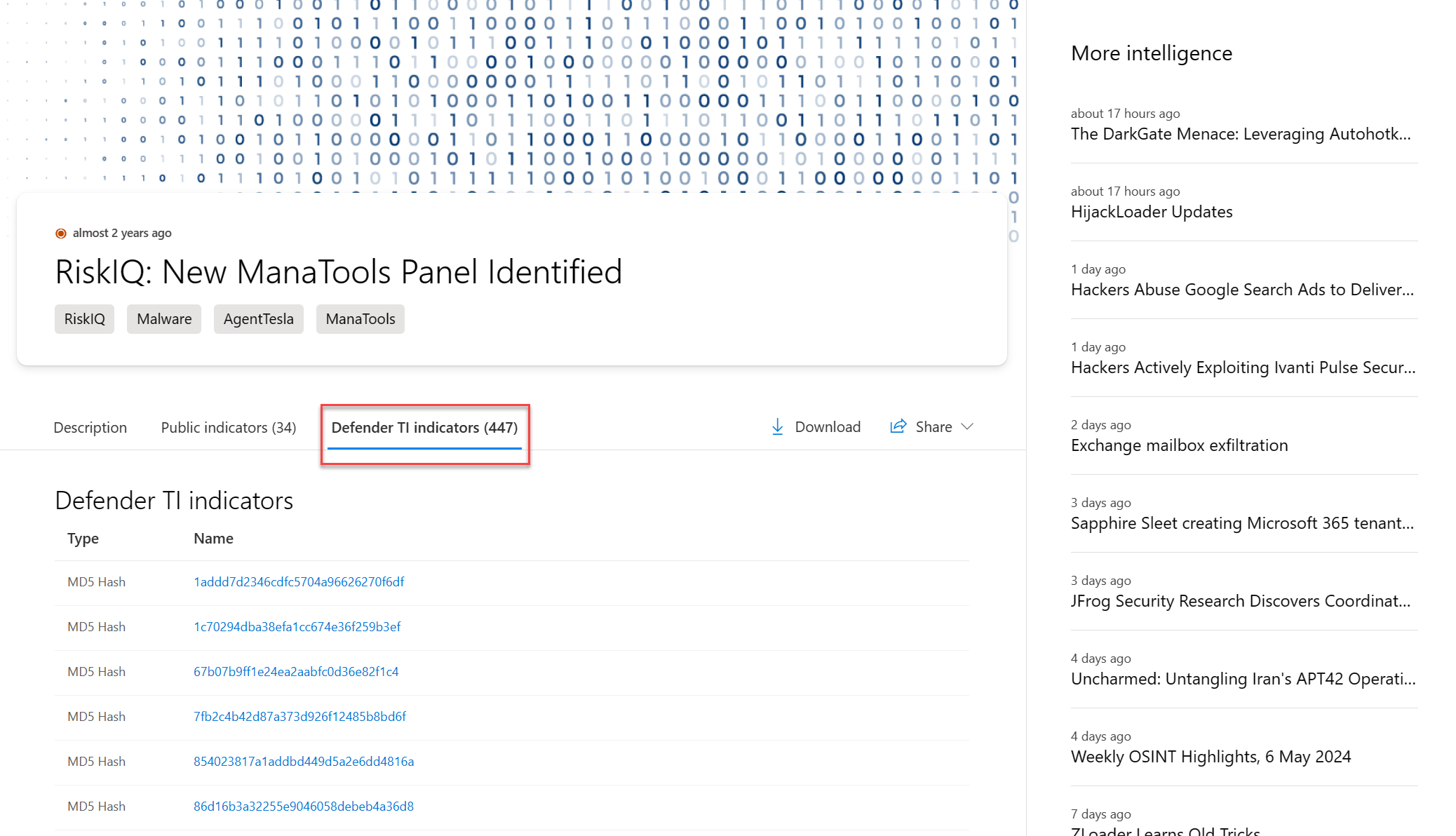Image resolution: width=1456 pixels, height=836 pixels.
Task: Open hash 67b07b9ff1e24ea2aabfc0d36e82f1c4
Action: [x=296, y=671]
